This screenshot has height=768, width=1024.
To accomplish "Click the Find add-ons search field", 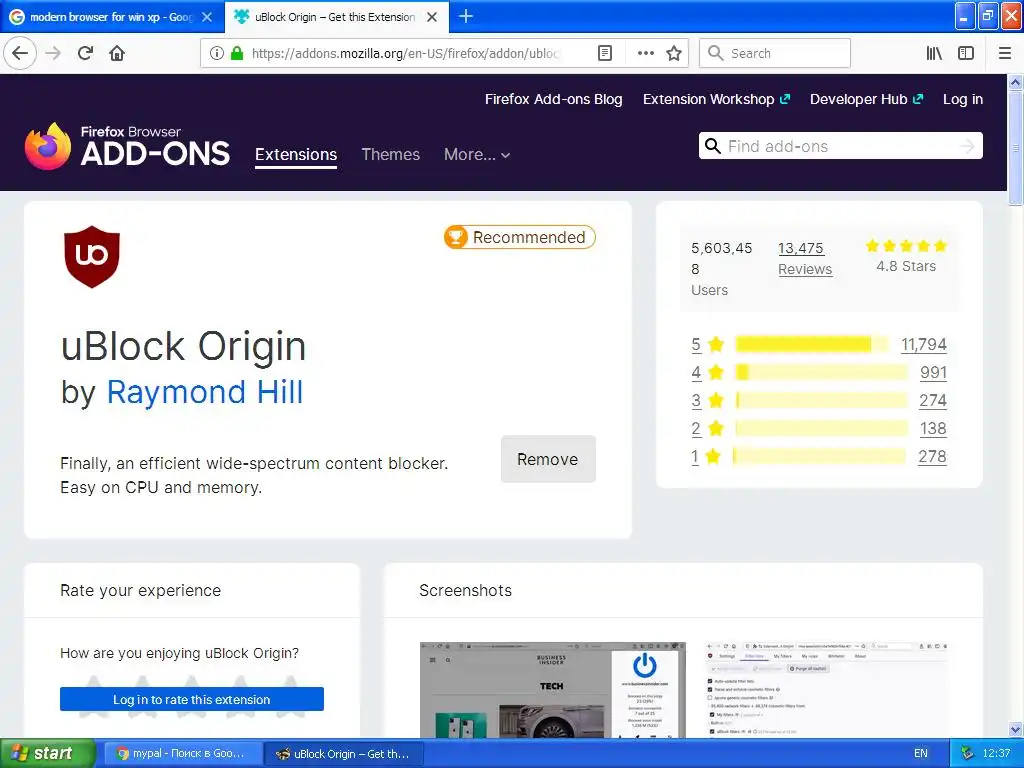I will [840, 146].
